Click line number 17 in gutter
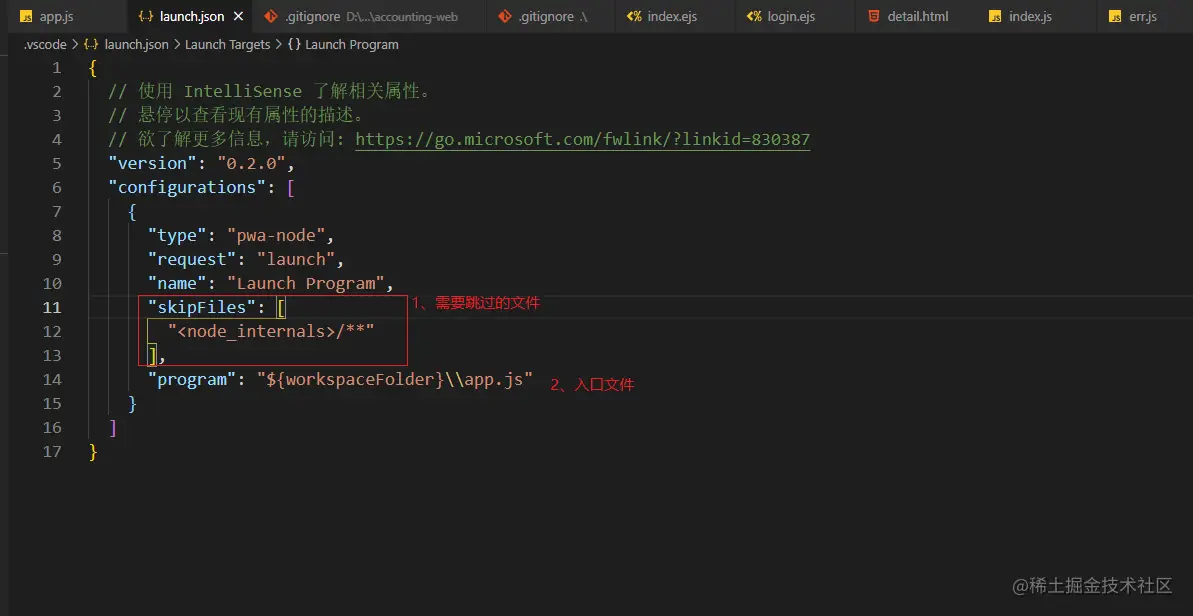The width and height of the screenshot is (1193, 616). (52, 451)
